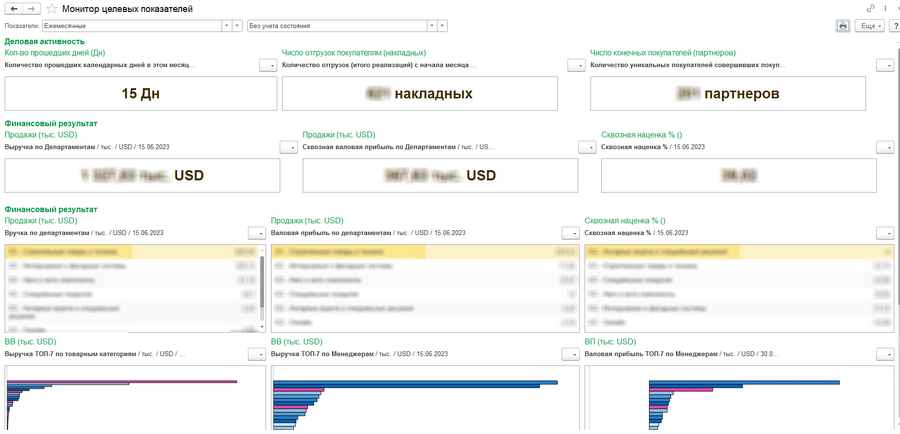The image size is (900, 434).
Task: Click longest pink bar in товарным категориям chart
Action: coord(122,381)
